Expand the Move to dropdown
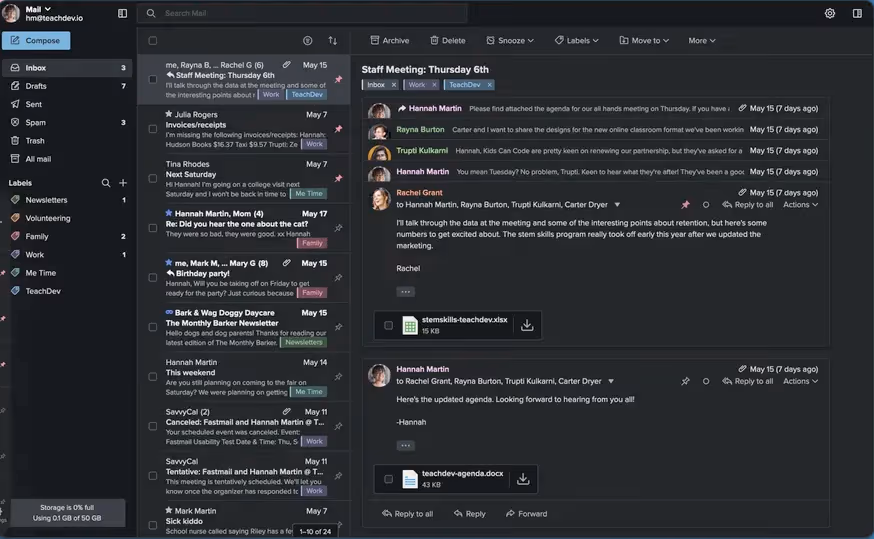 pos(645,41)
